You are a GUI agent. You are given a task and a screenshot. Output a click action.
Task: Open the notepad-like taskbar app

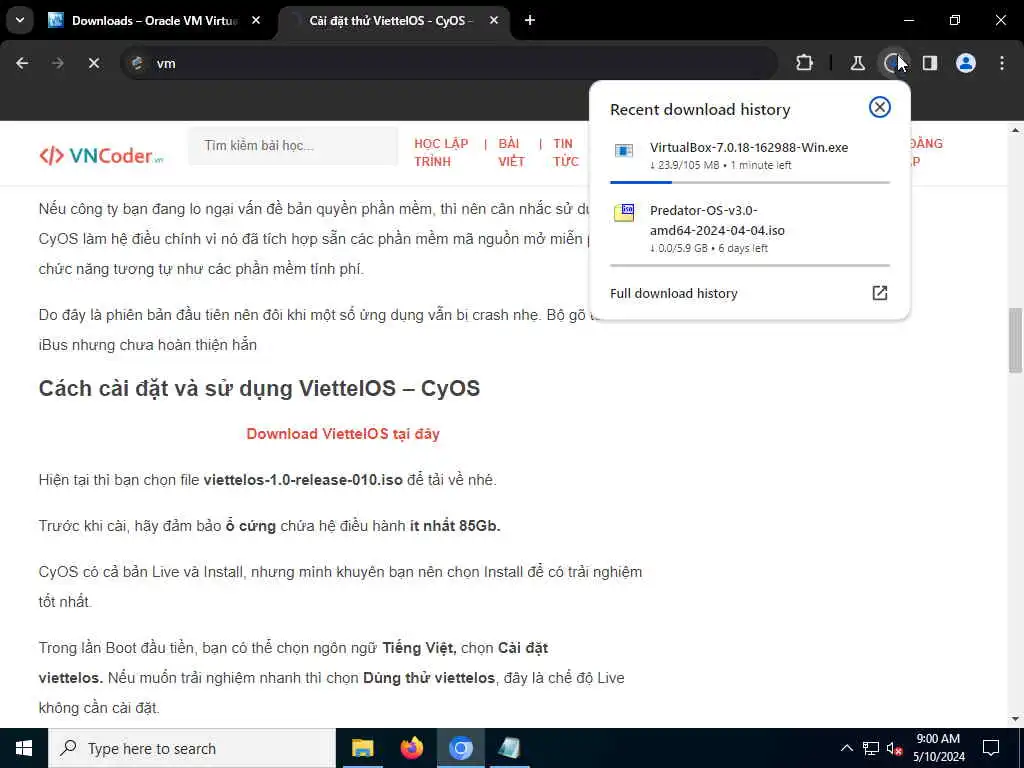[x=509, y=748]
